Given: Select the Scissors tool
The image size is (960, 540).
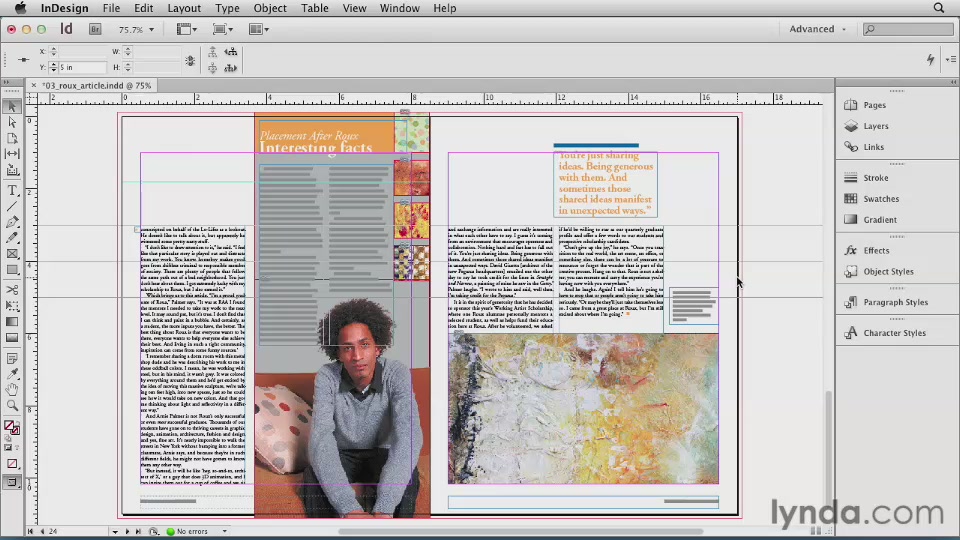Looking at the screenshot, I should [x=12, y=290].
